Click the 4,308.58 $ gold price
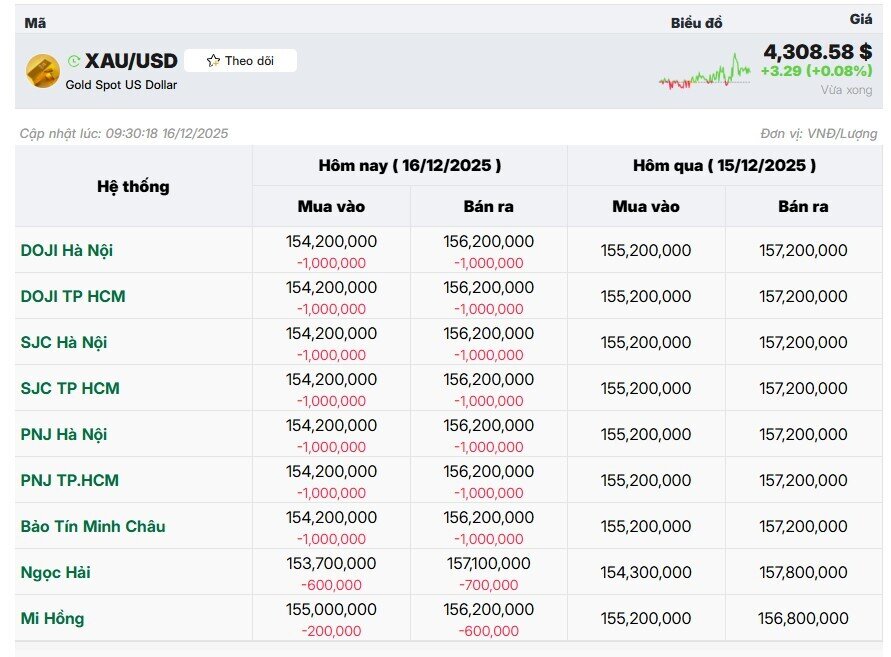Viewport: 891px width, 657px height. point(817,52)
